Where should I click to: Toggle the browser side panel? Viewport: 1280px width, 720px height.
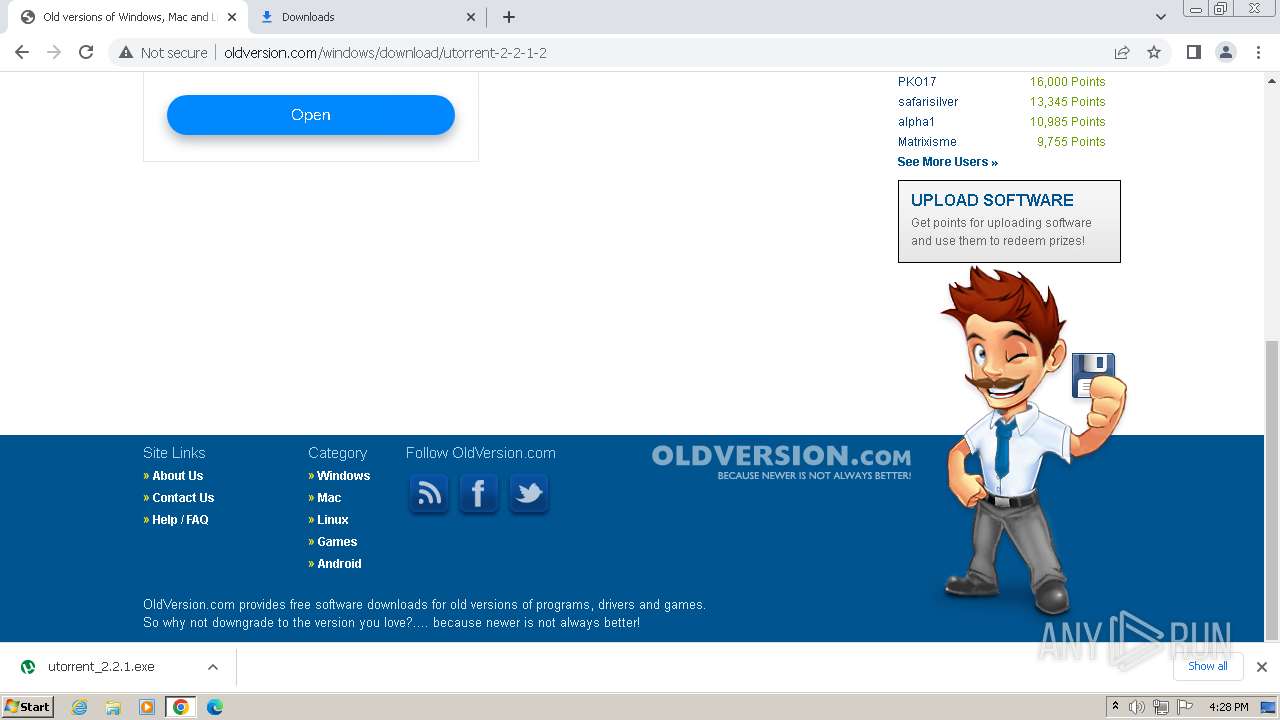point(1193,52)
